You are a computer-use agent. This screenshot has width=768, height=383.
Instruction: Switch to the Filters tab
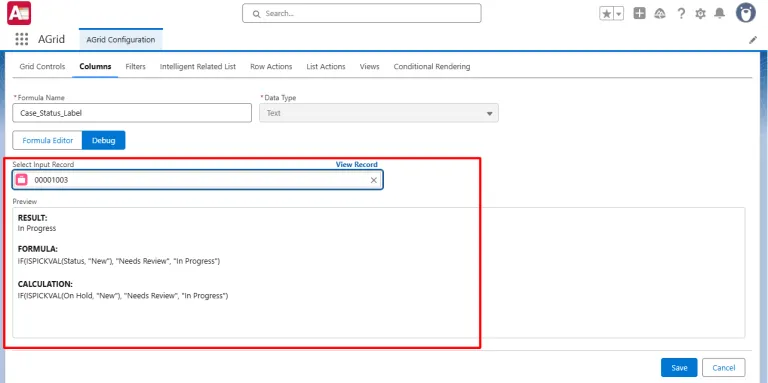pyautogui.click(x=135, y=67)
